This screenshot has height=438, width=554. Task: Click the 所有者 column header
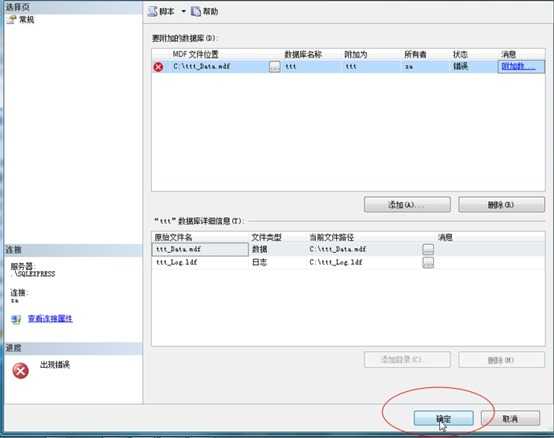415,54
